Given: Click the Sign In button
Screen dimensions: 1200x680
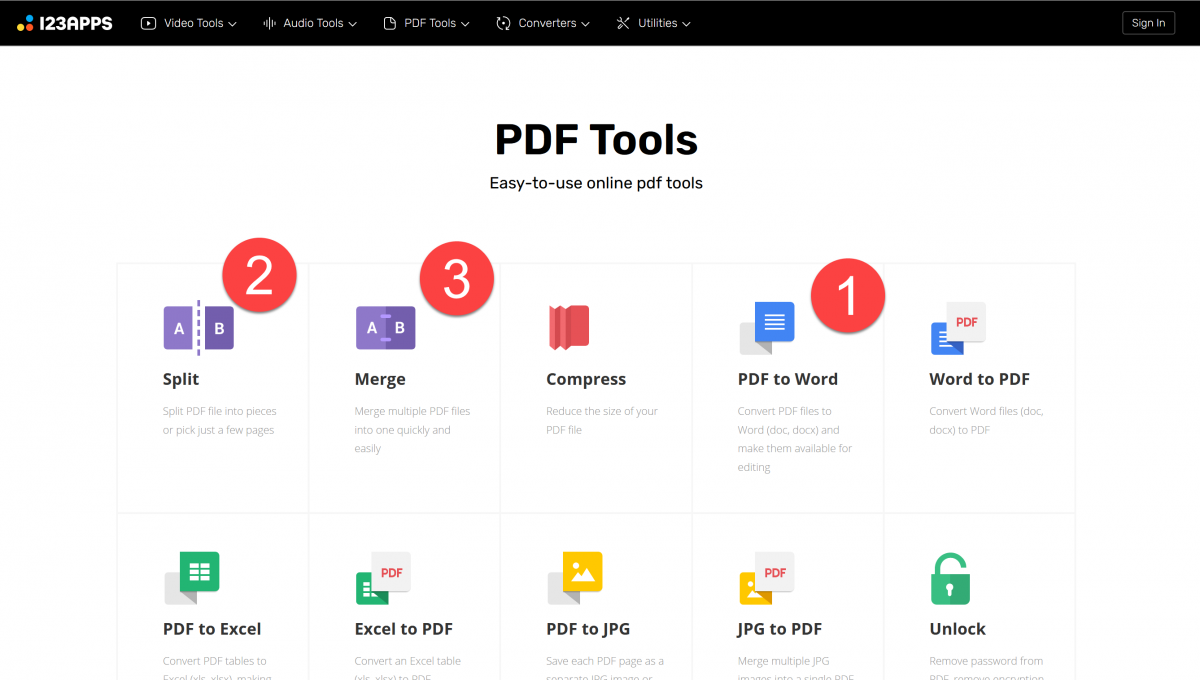Looking at the screenshot, I should (x=1148, y=22).
